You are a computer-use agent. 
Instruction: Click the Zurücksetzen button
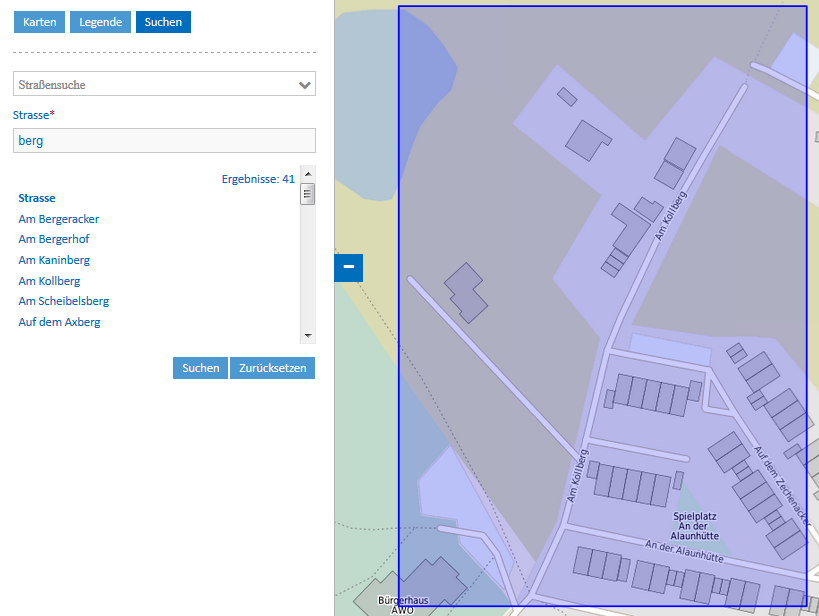tap(272, 368)
